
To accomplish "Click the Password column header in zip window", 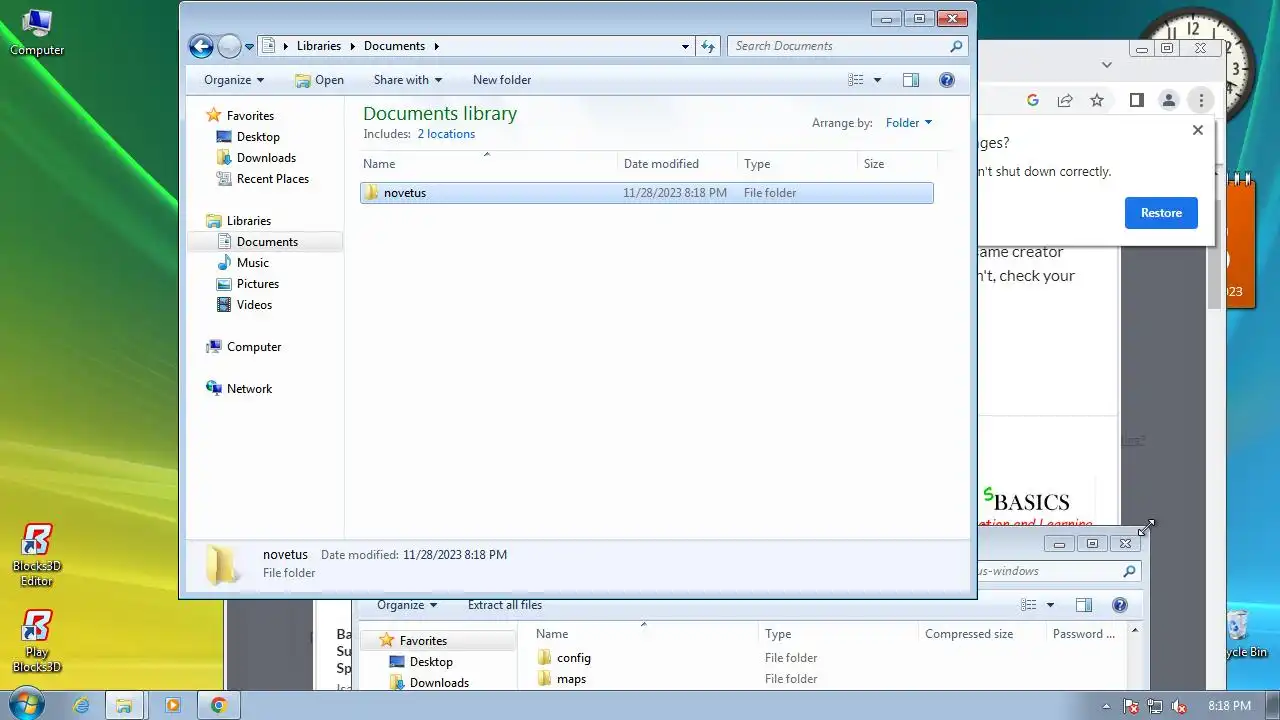I will [1084, 634].
